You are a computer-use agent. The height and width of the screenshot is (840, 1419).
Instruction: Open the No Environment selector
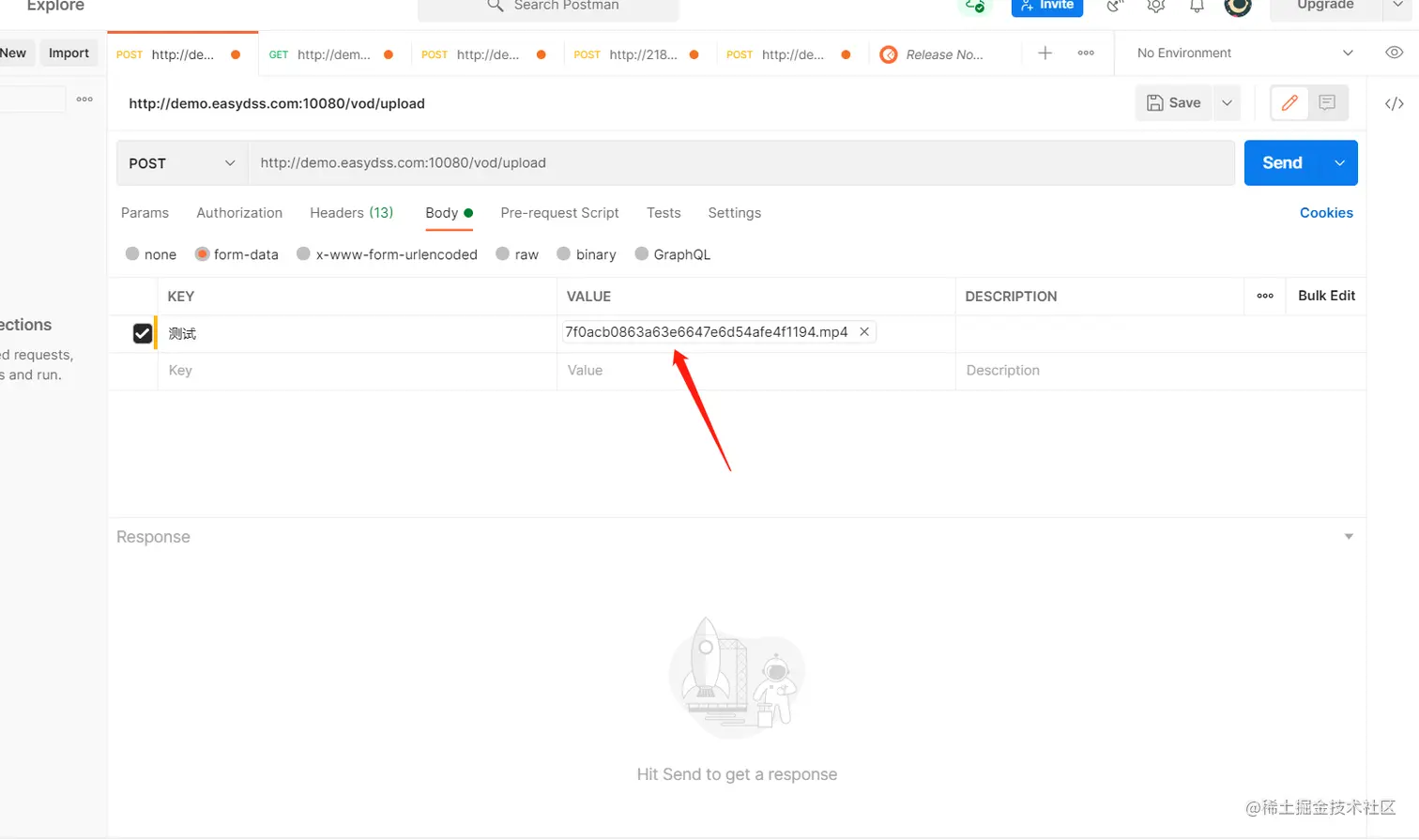[1244, 53]
